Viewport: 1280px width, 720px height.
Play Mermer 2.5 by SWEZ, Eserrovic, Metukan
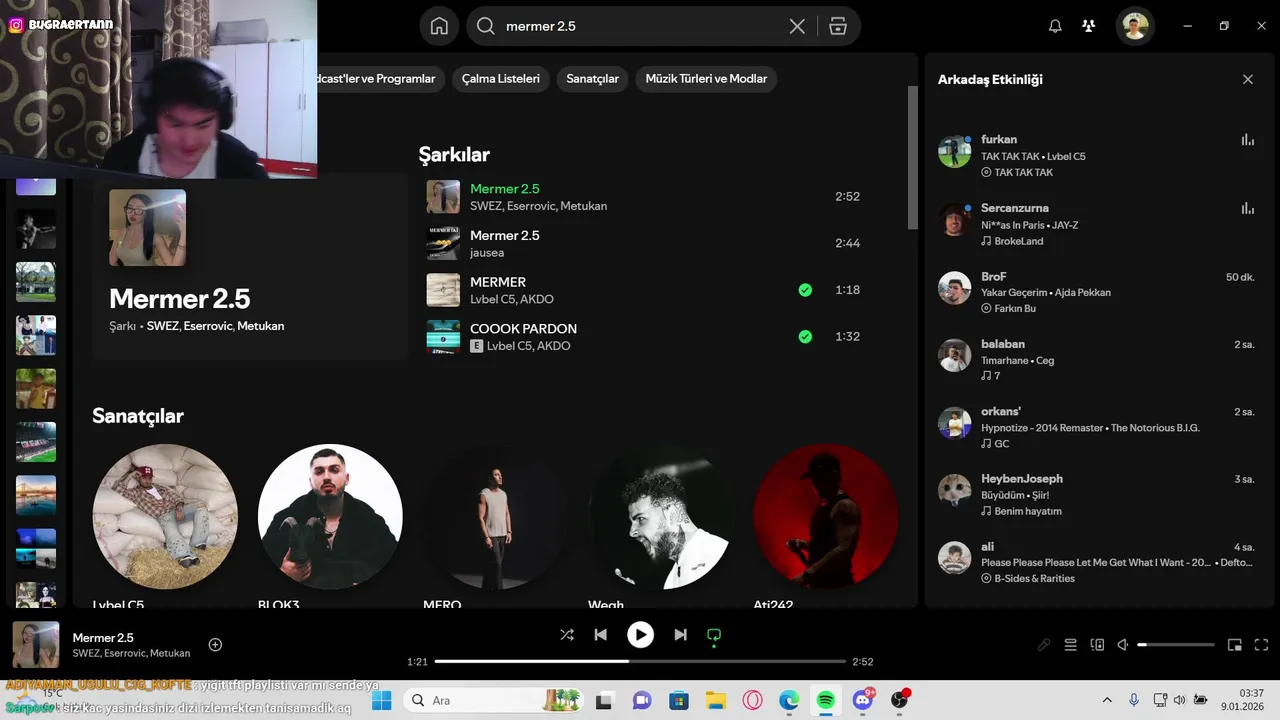coord(645,196)
